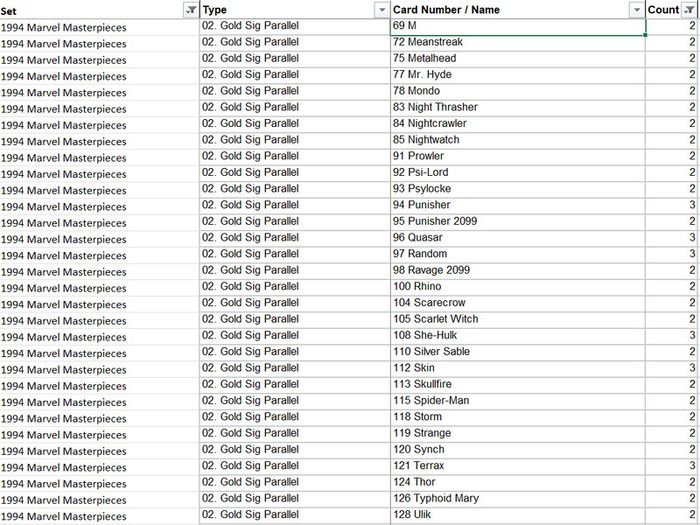Select the Count cell in the 118 Storm row
Image resolution: width=700 pixels, height=525 pixels.
pos(672,417)
